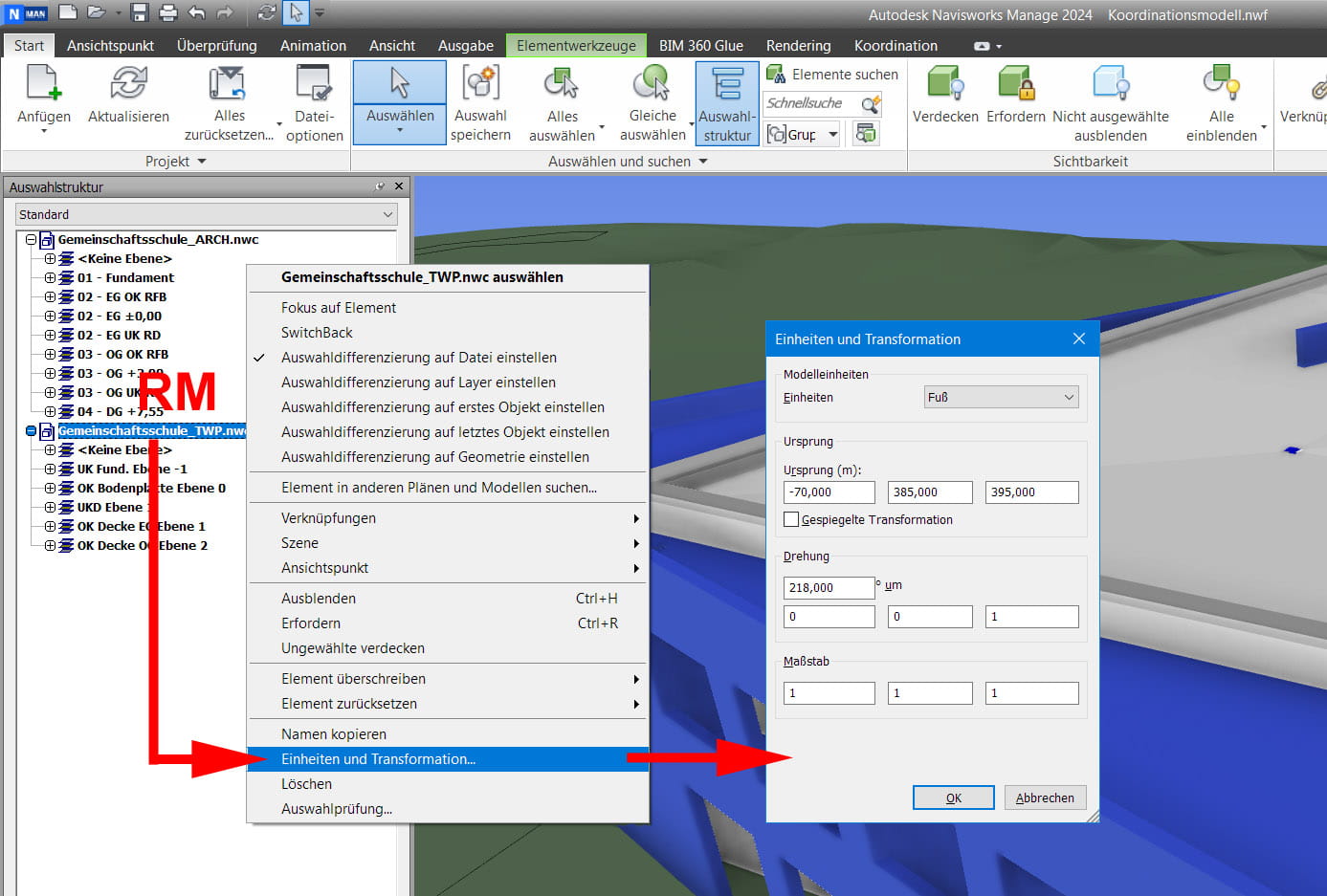The image size is (1327, 896).
Task: Expand the 01 - Fundament tree node
Action: pos(50,278)
